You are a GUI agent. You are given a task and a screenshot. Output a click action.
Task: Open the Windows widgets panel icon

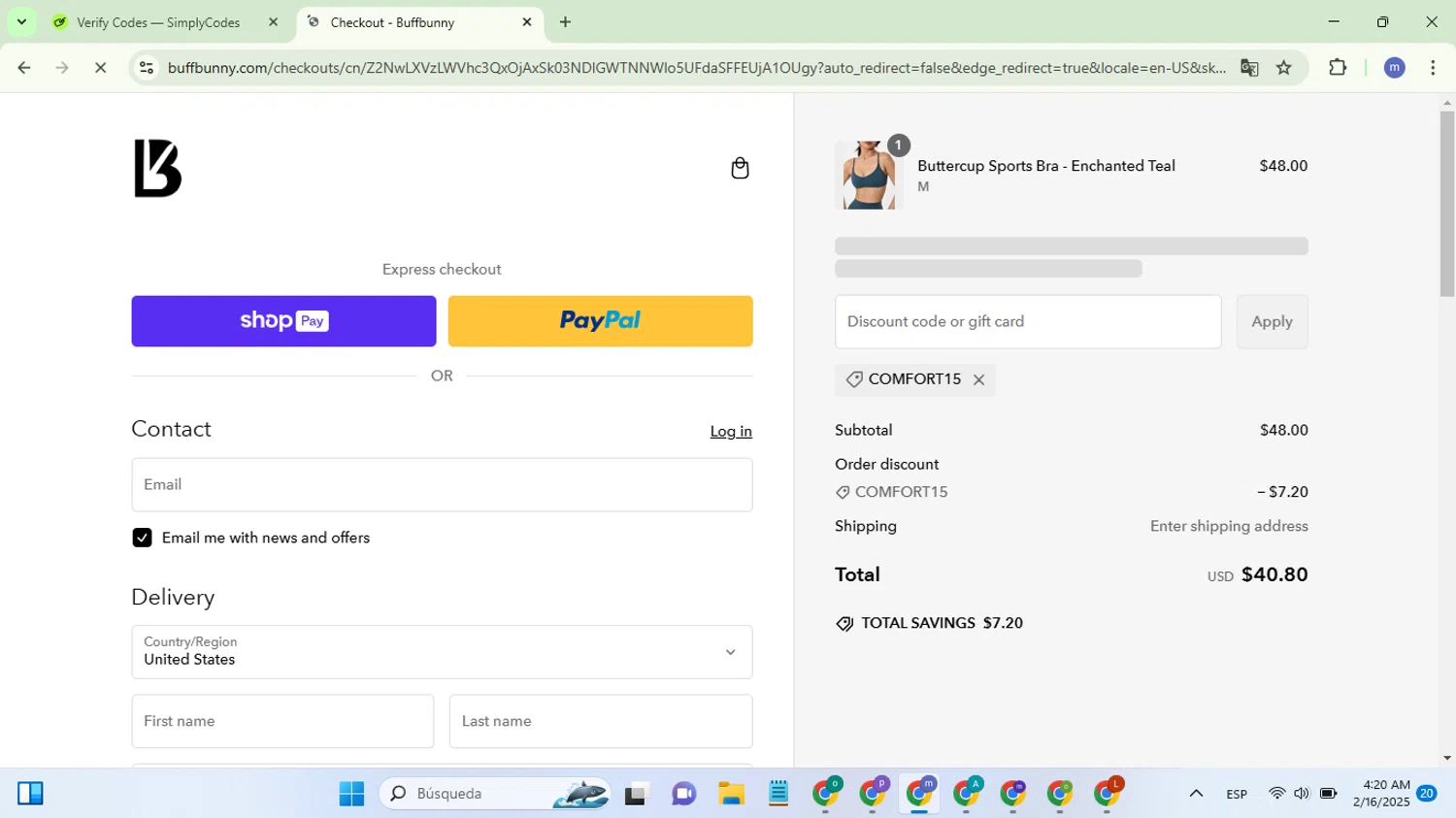pyautogui.click(x=30, y=794)
